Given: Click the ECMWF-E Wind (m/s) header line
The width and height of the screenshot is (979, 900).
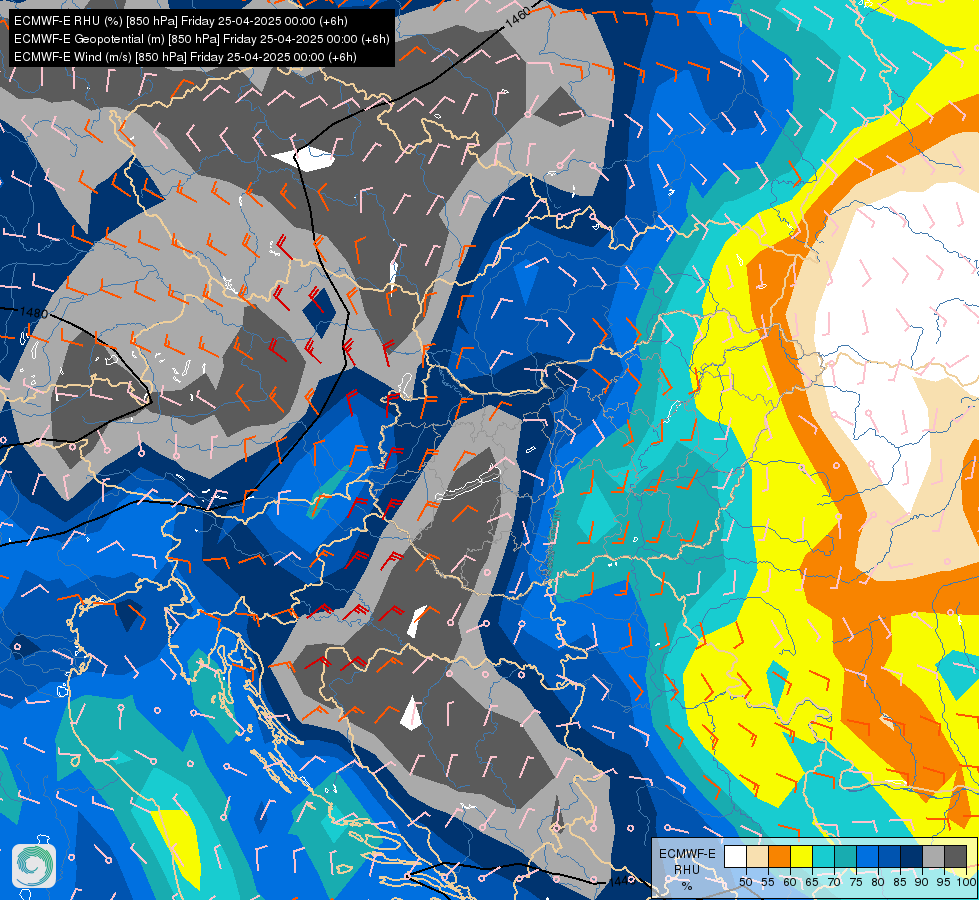Looking at the screenshot, I should 185,57.
